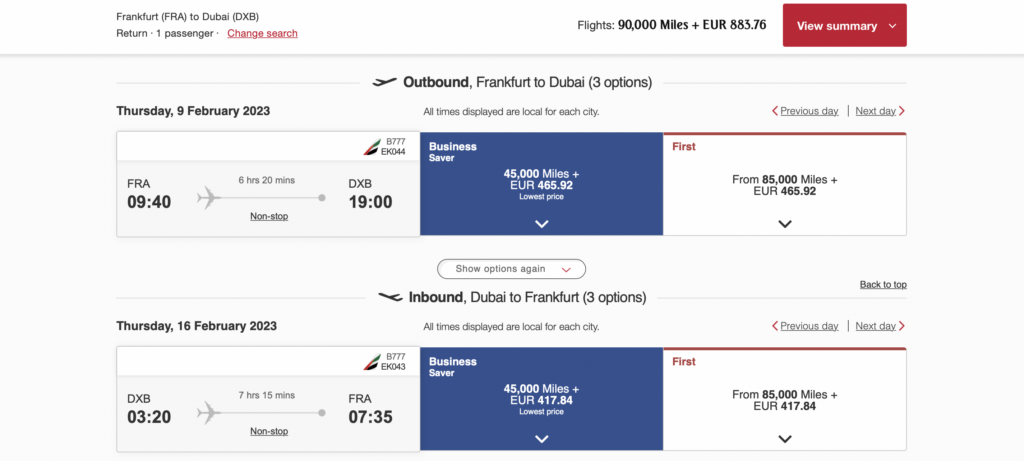Image resolution: width=1024 pixels, height=461 pixels.
Task: Expand inbound Business Saver fare details
Action: [541, 439]
